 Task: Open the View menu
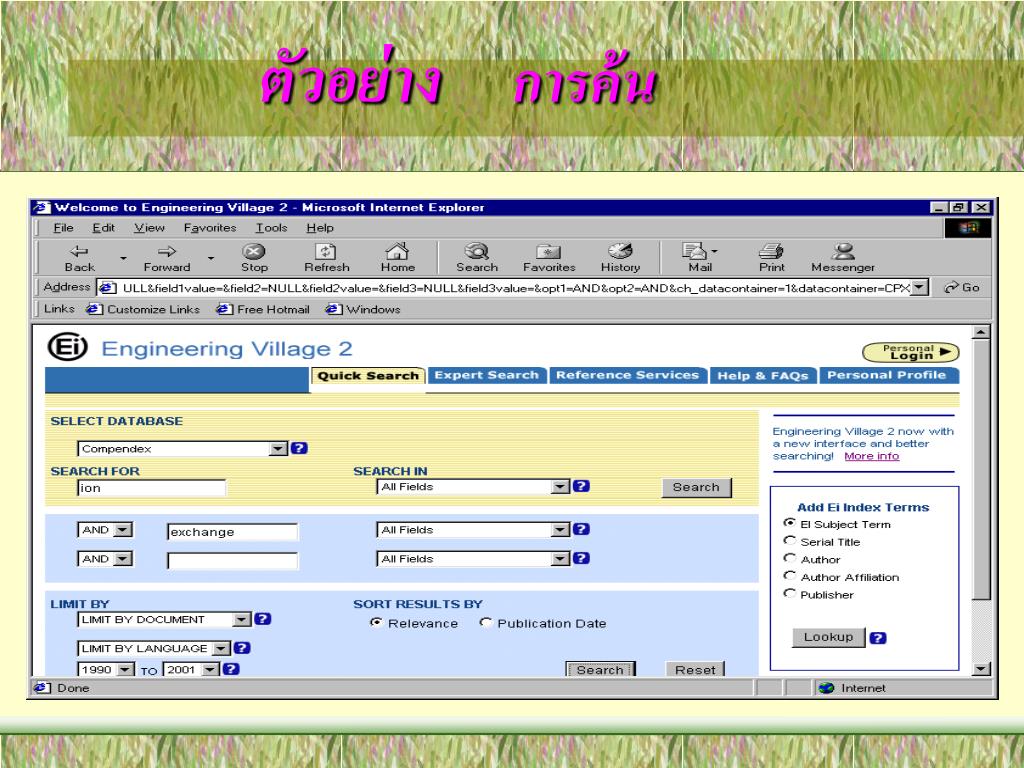[149, 228]
